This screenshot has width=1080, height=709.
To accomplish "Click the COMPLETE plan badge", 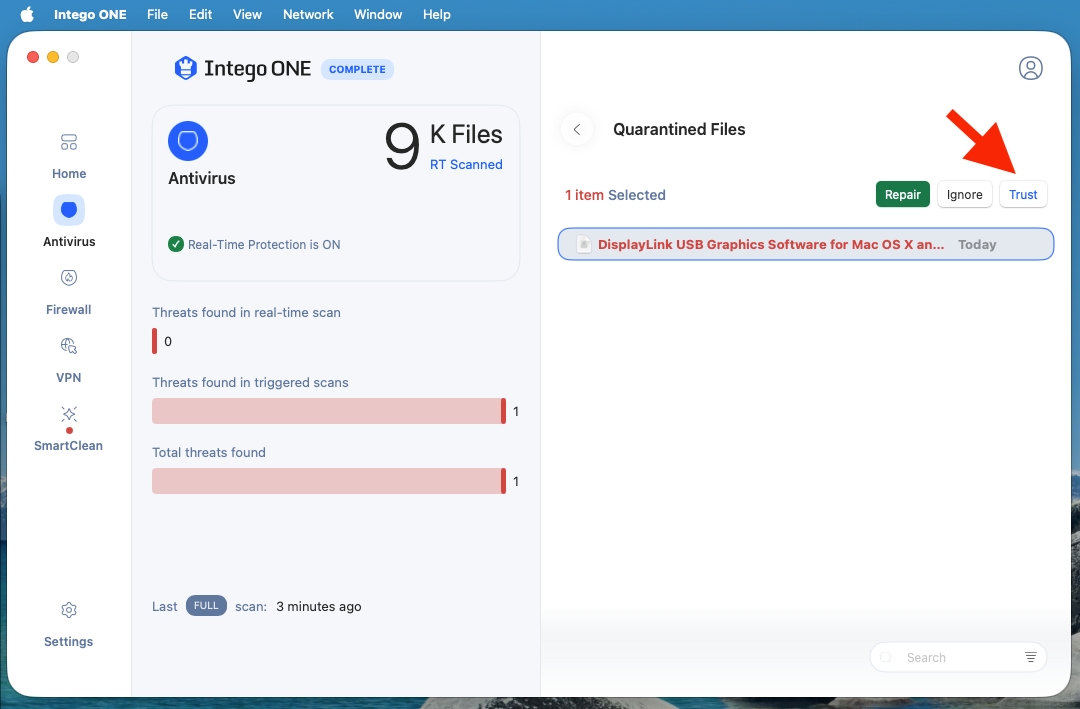I will point(357,70).
